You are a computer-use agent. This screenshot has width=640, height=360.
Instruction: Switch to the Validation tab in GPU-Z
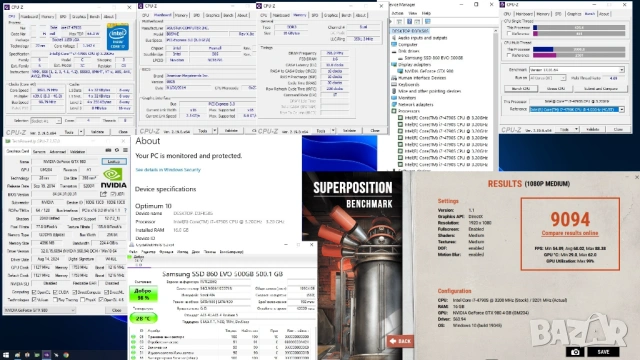pyautogui.click(x=77, y=151)
